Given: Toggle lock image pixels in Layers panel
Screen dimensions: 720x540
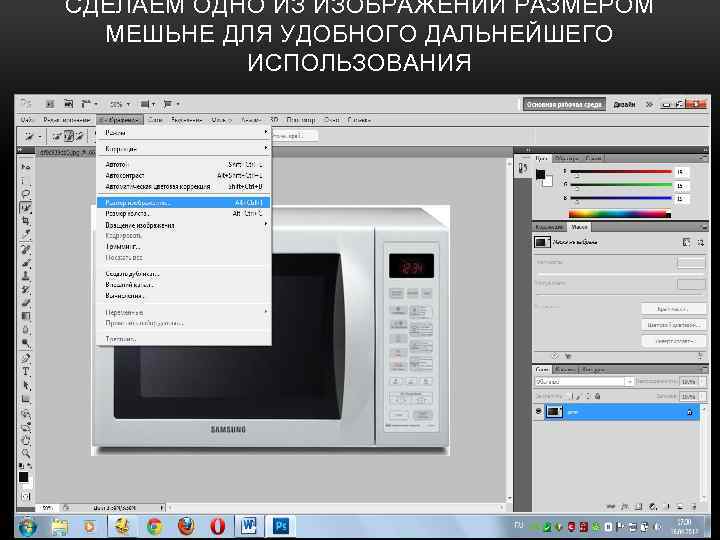Looking at the screenshot, I should click(578, 396).
